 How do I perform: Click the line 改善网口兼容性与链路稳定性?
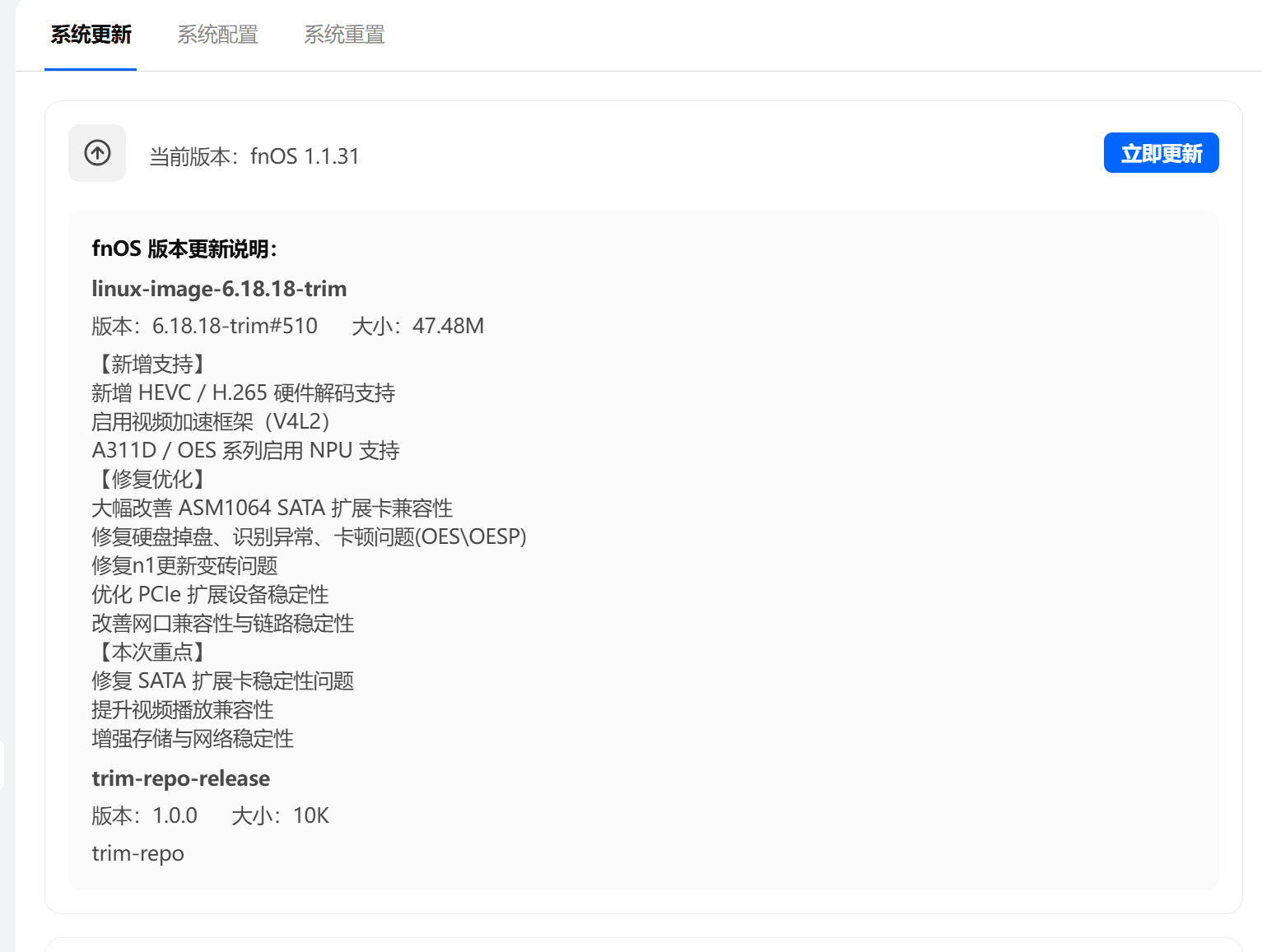223,623
